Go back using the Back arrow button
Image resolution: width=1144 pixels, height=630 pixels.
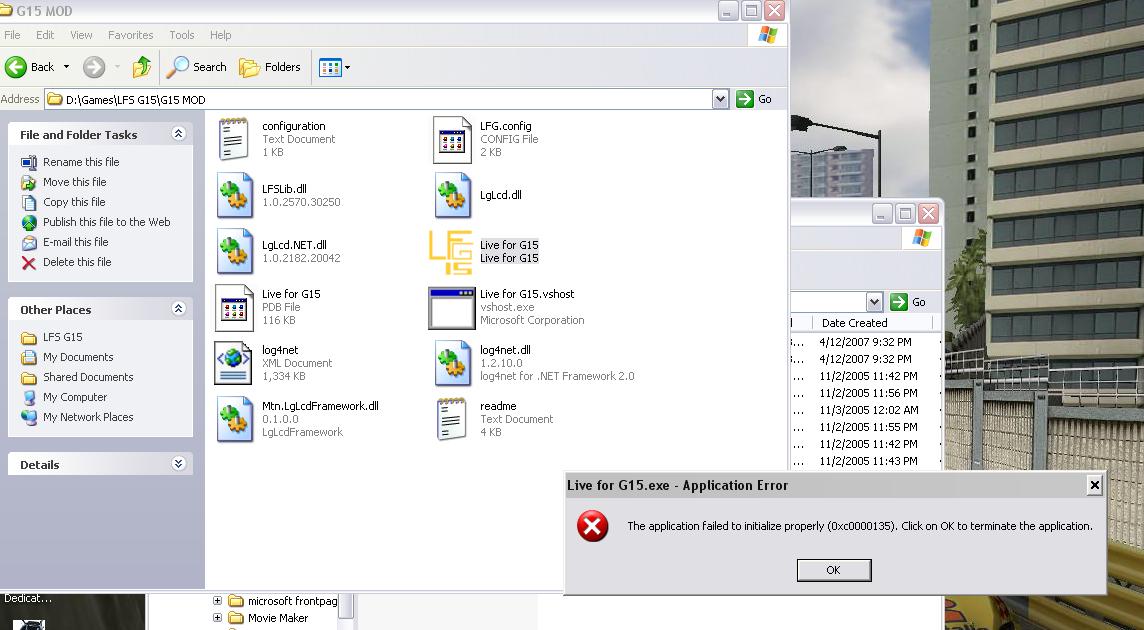pos(29,67)
